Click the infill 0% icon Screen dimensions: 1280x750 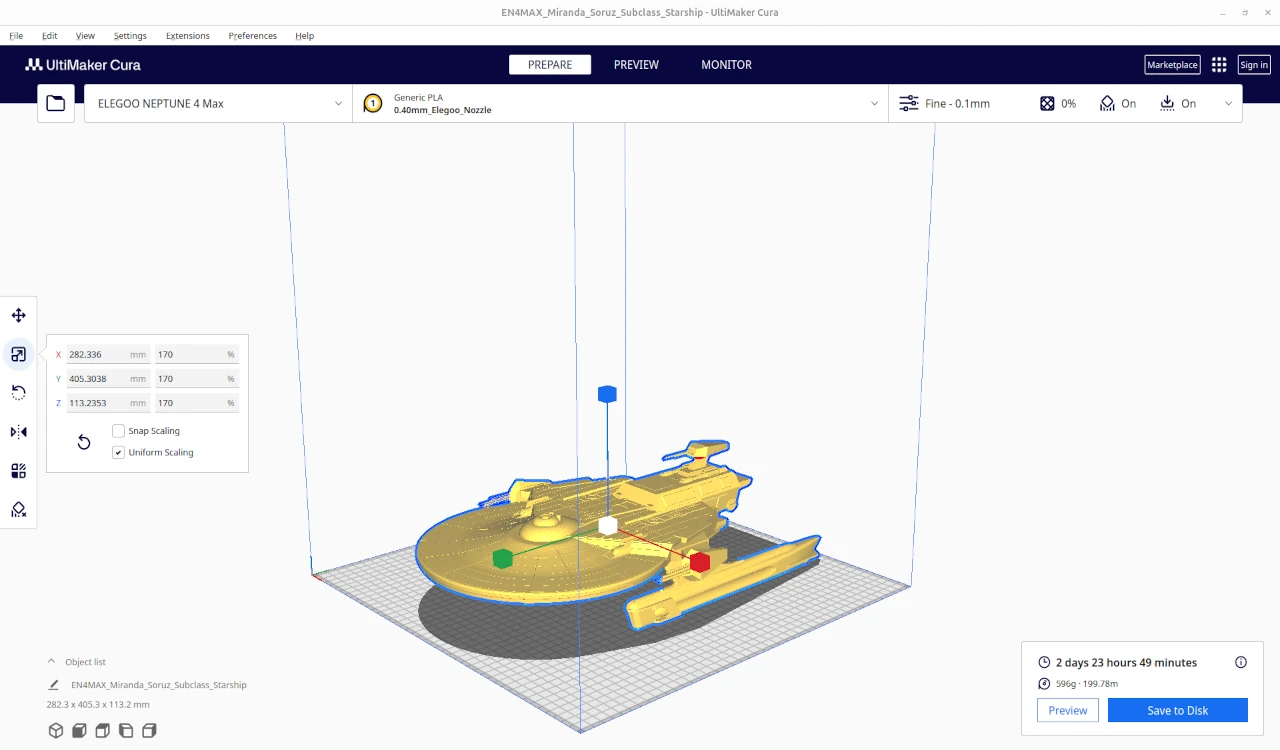pos(1047,103)
